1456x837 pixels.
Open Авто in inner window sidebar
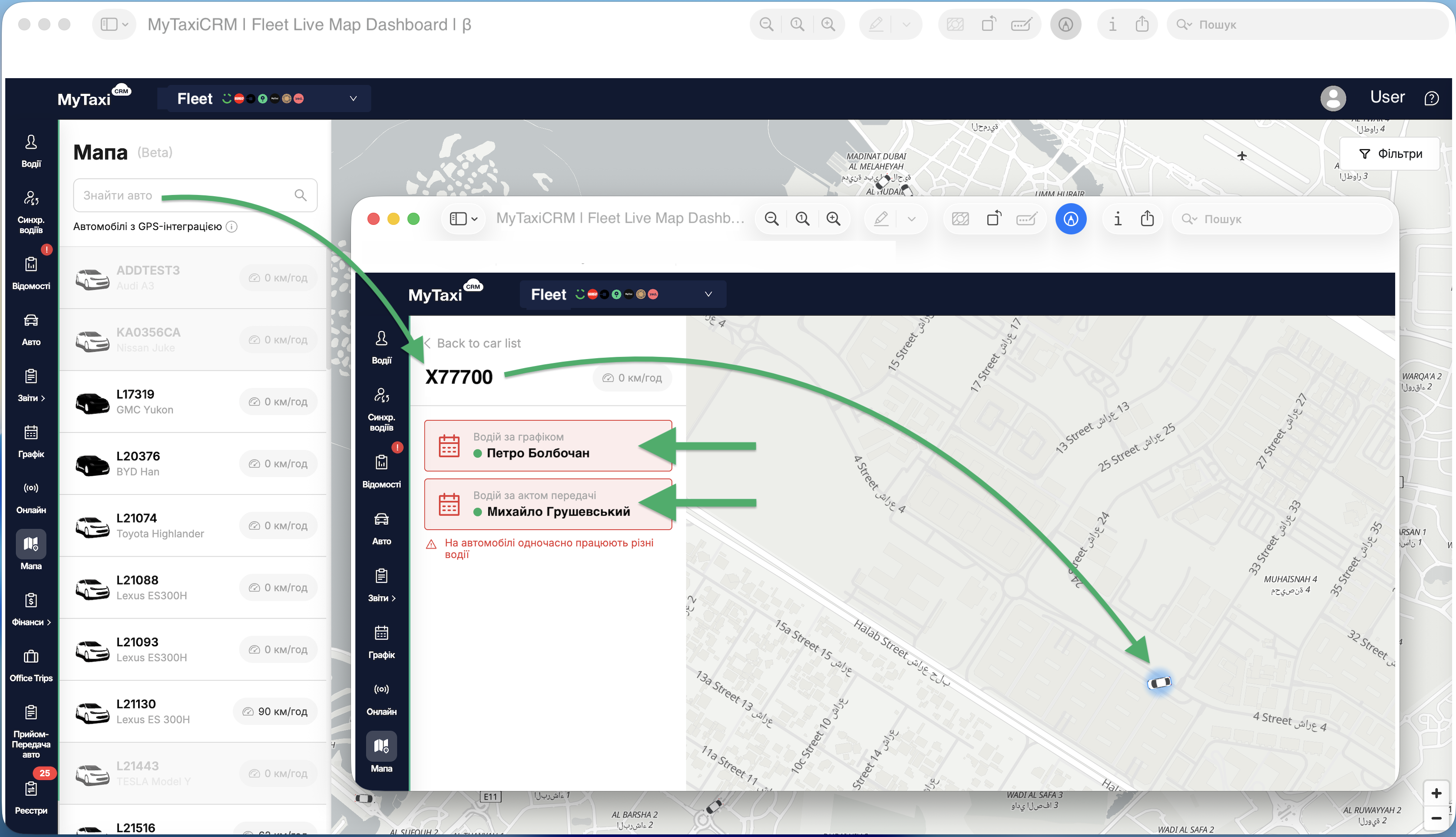click(x=381, y=528)
